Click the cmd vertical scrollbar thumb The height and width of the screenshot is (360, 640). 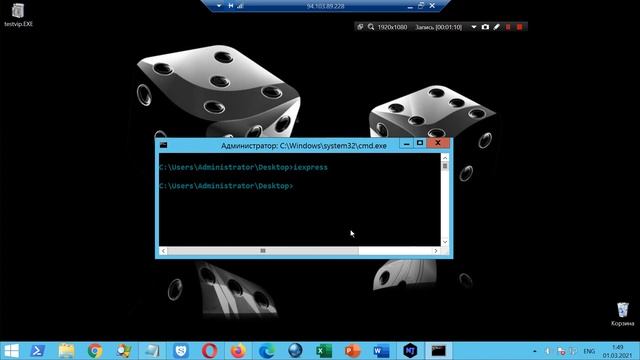pyautogui.click(x=445, y=166)
